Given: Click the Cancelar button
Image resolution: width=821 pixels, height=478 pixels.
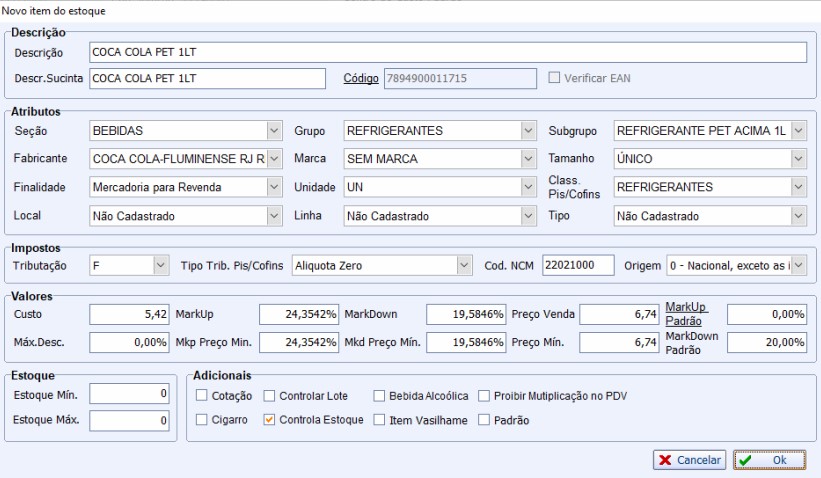Looking at the screenshot, I should pyautogui.click(x=690, y=460).
